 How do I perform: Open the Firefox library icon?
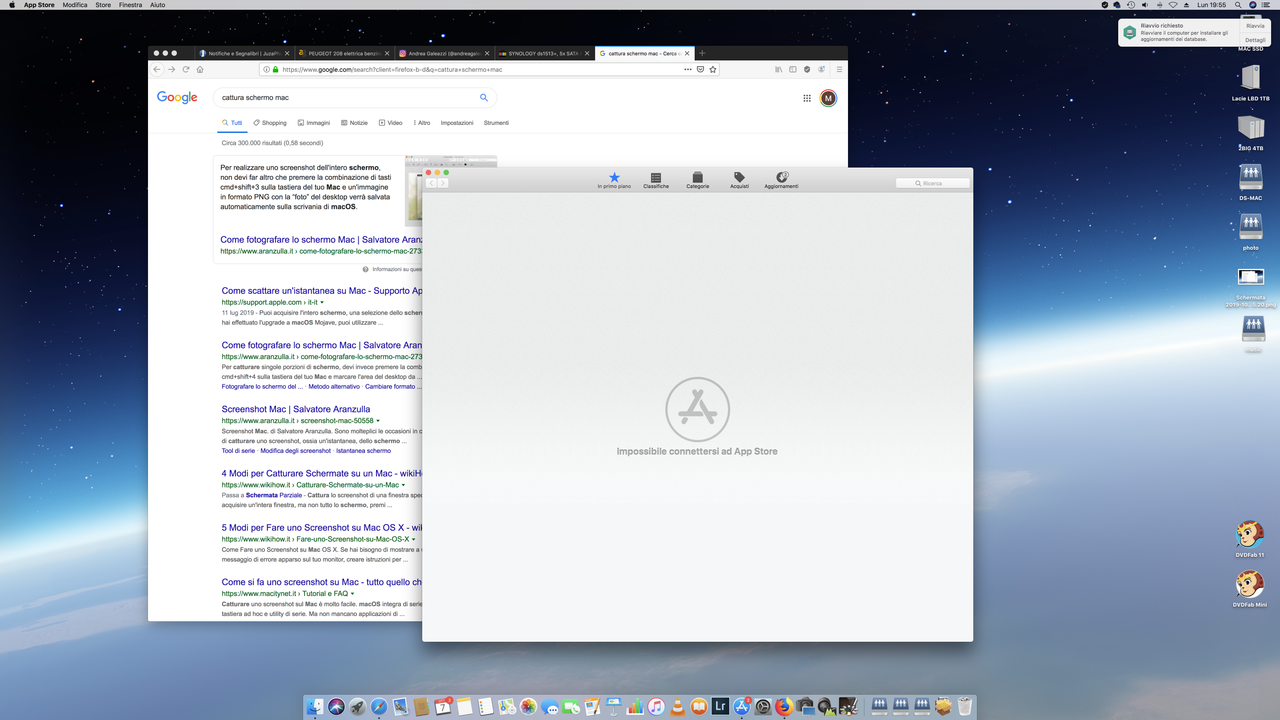[779, 69]
